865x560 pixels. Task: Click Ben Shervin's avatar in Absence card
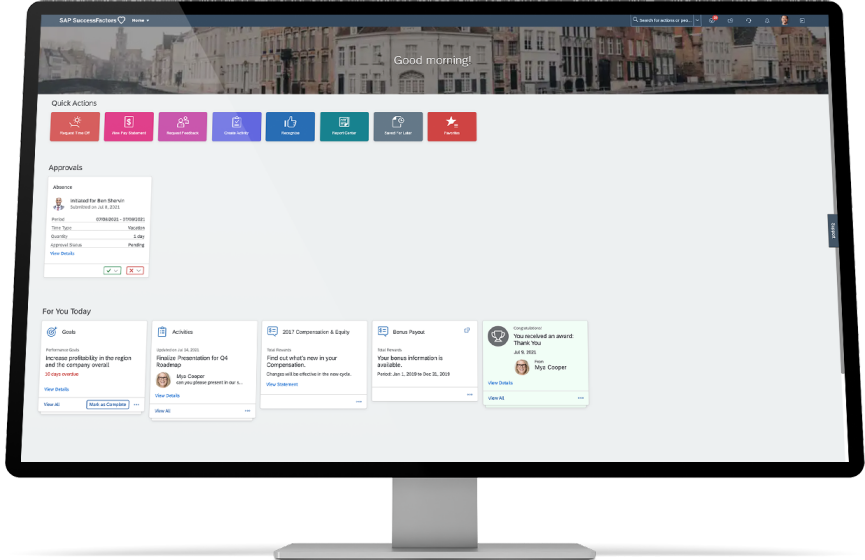58,204
